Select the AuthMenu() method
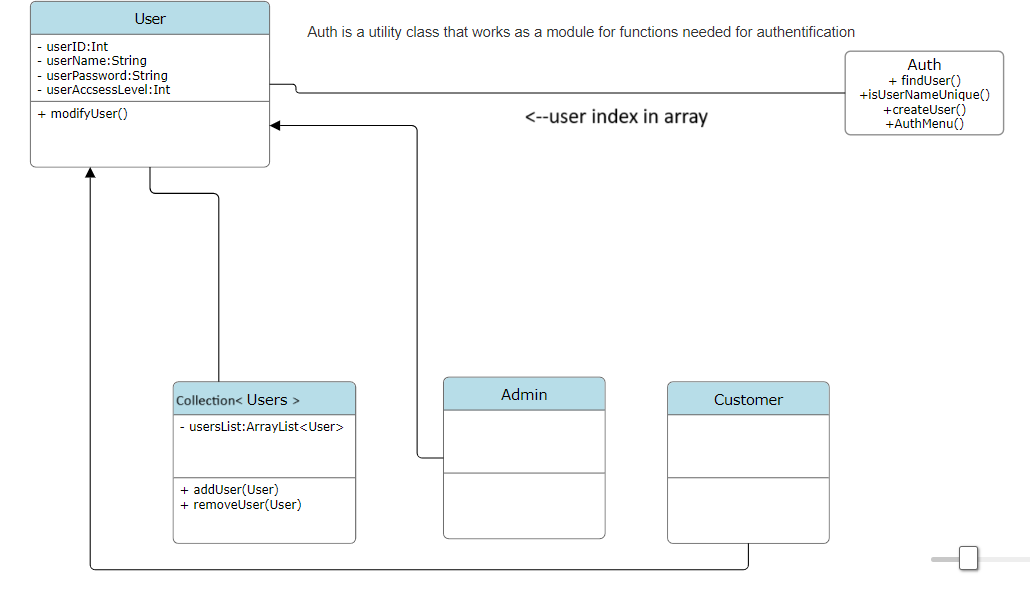The height and width of the screenshot is (593, 1030). coord(924,123)
